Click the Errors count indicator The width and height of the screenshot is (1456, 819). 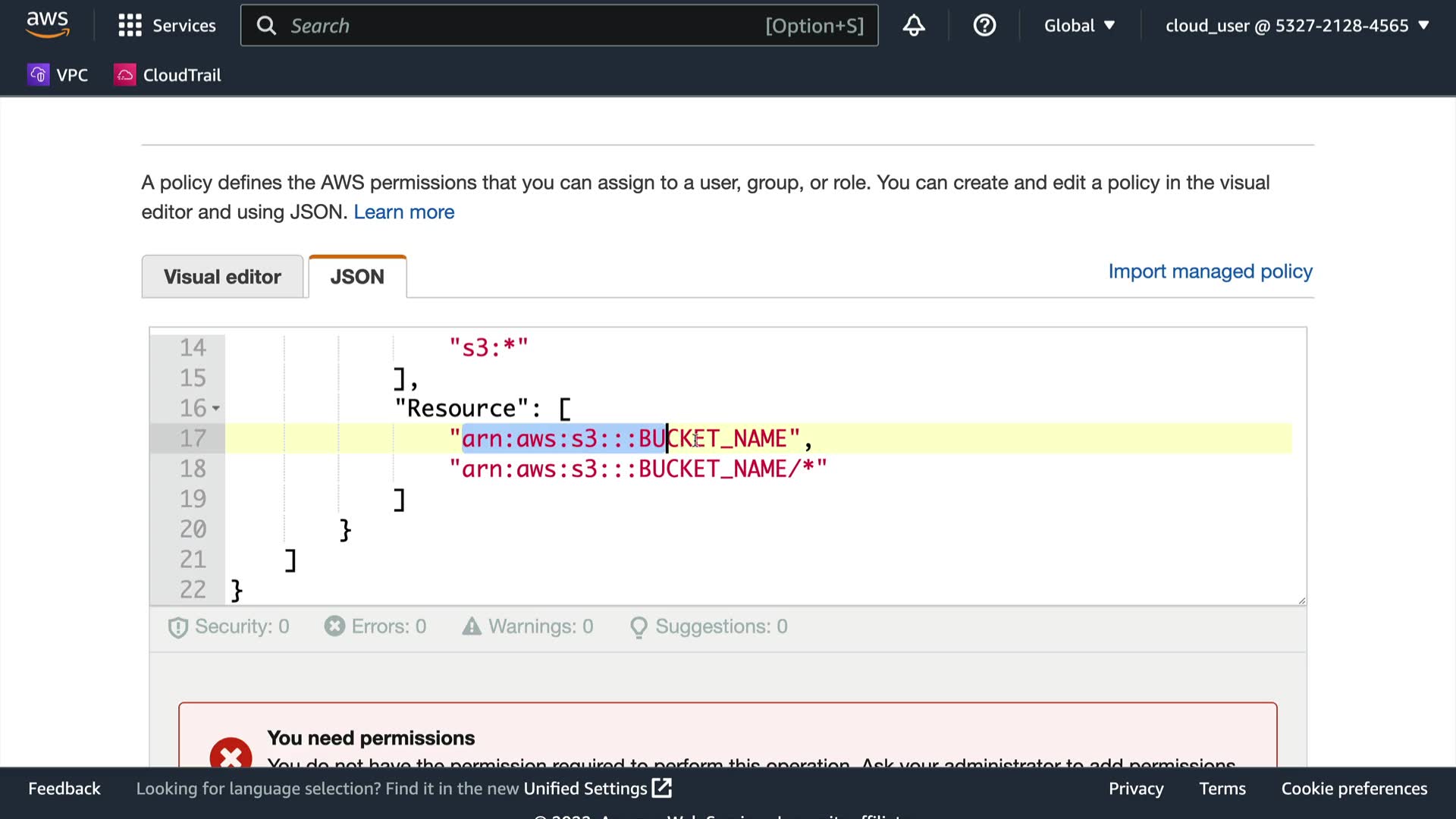(375, 626)
